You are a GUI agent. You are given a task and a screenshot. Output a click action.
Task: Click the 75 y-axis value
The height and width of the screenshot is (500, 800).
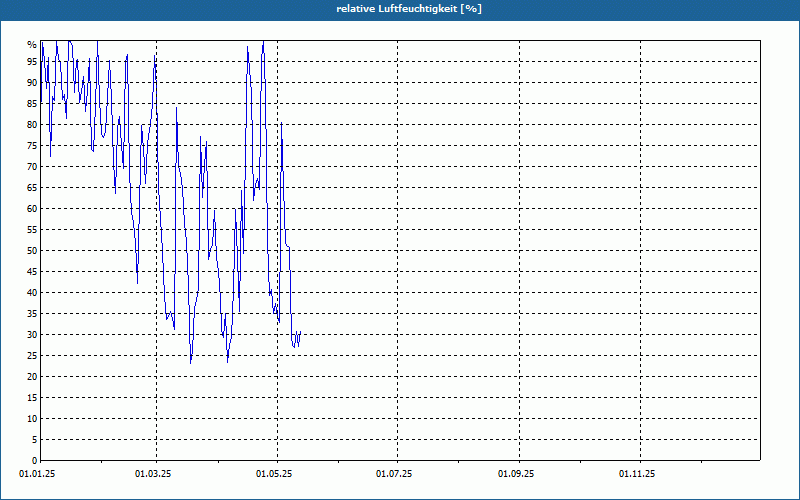click(x=32, y=145)
